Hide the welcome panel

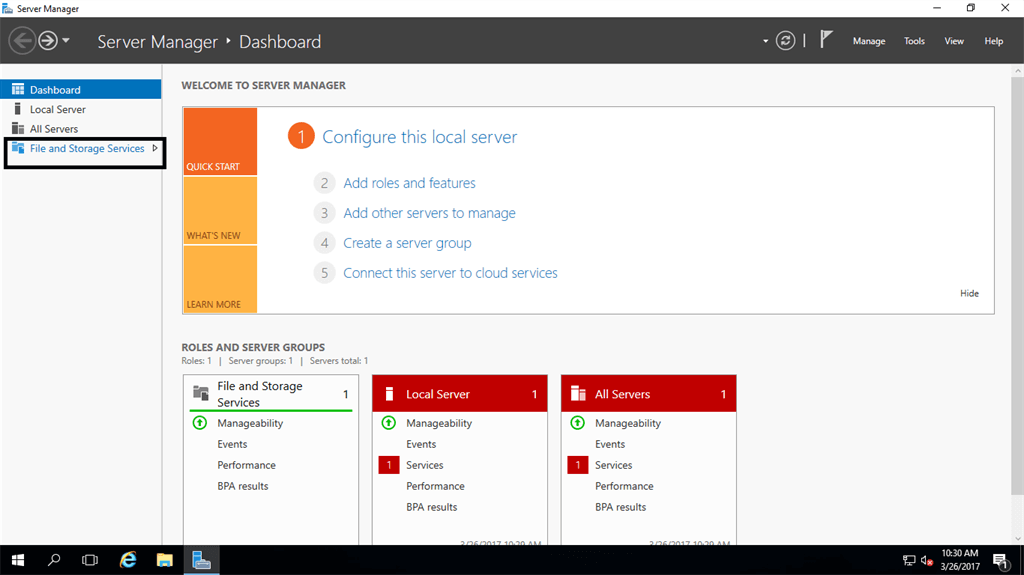click(x=969, y=293)
